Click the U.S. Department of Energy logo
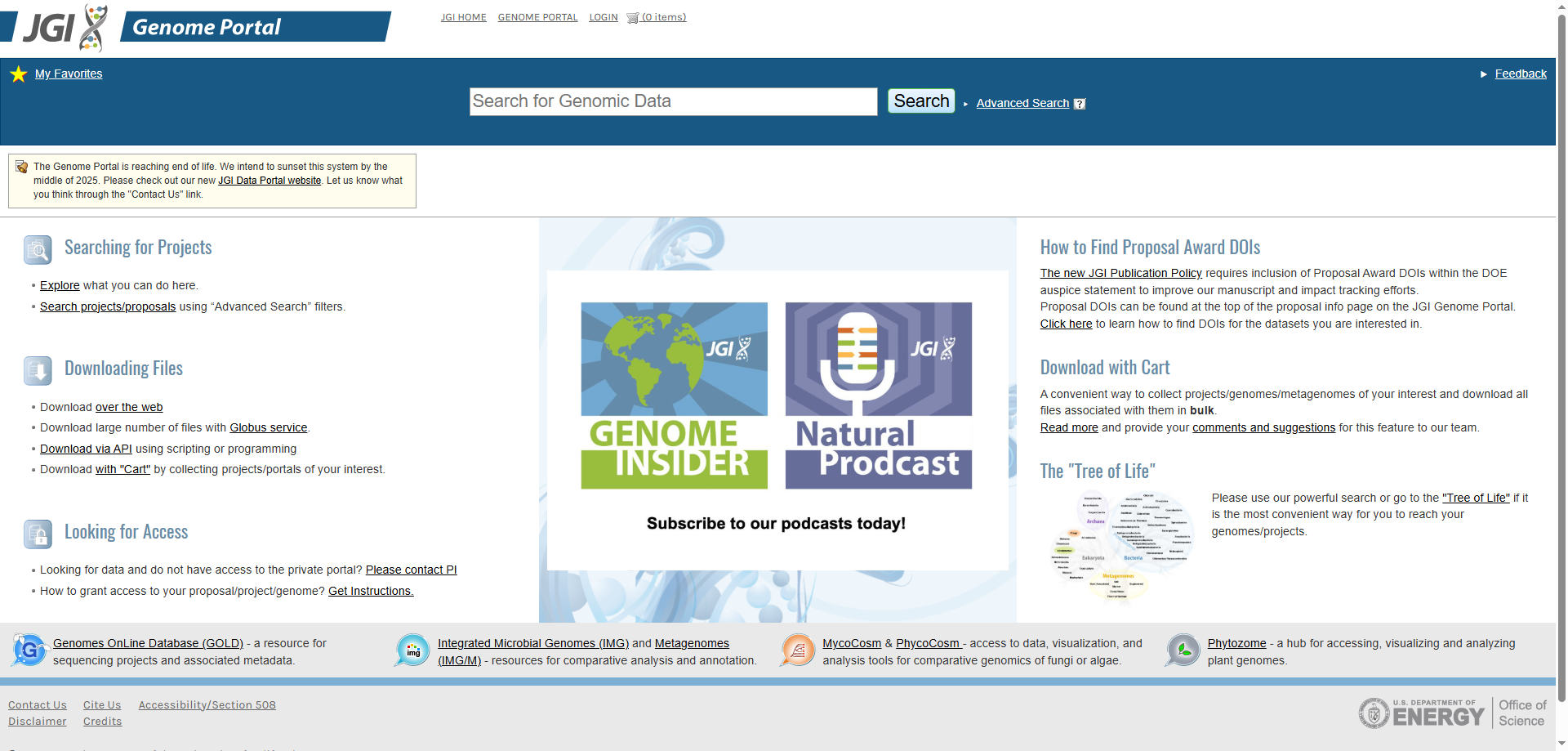This screenshot has height=751, width=1568. point(1421,713)
